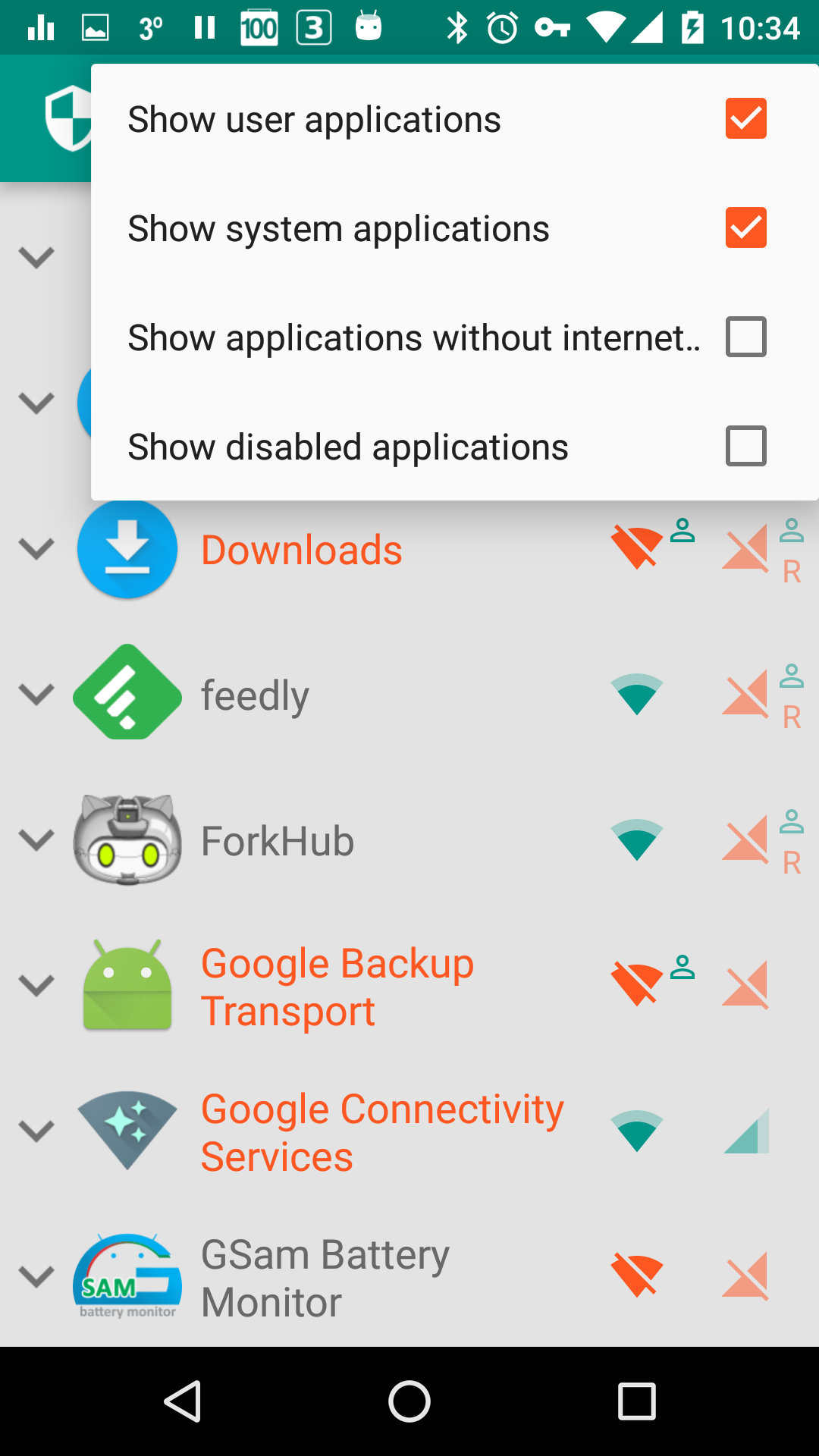
Task: Tap the feedly Wi-Fi allowed icon
Action: click(637, 694)
